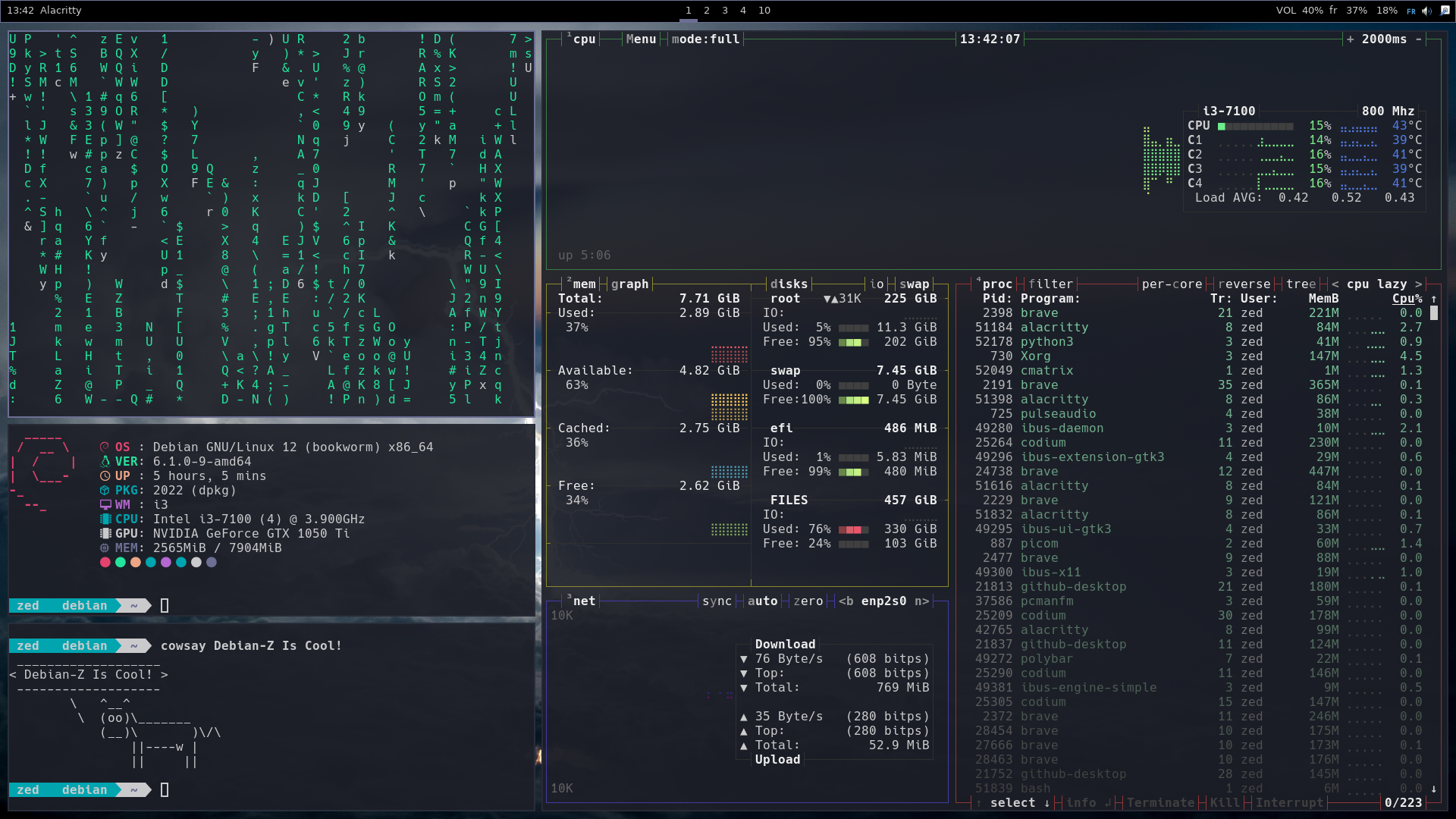
Task: Open the btop Menu
Action: coord(641,39)
